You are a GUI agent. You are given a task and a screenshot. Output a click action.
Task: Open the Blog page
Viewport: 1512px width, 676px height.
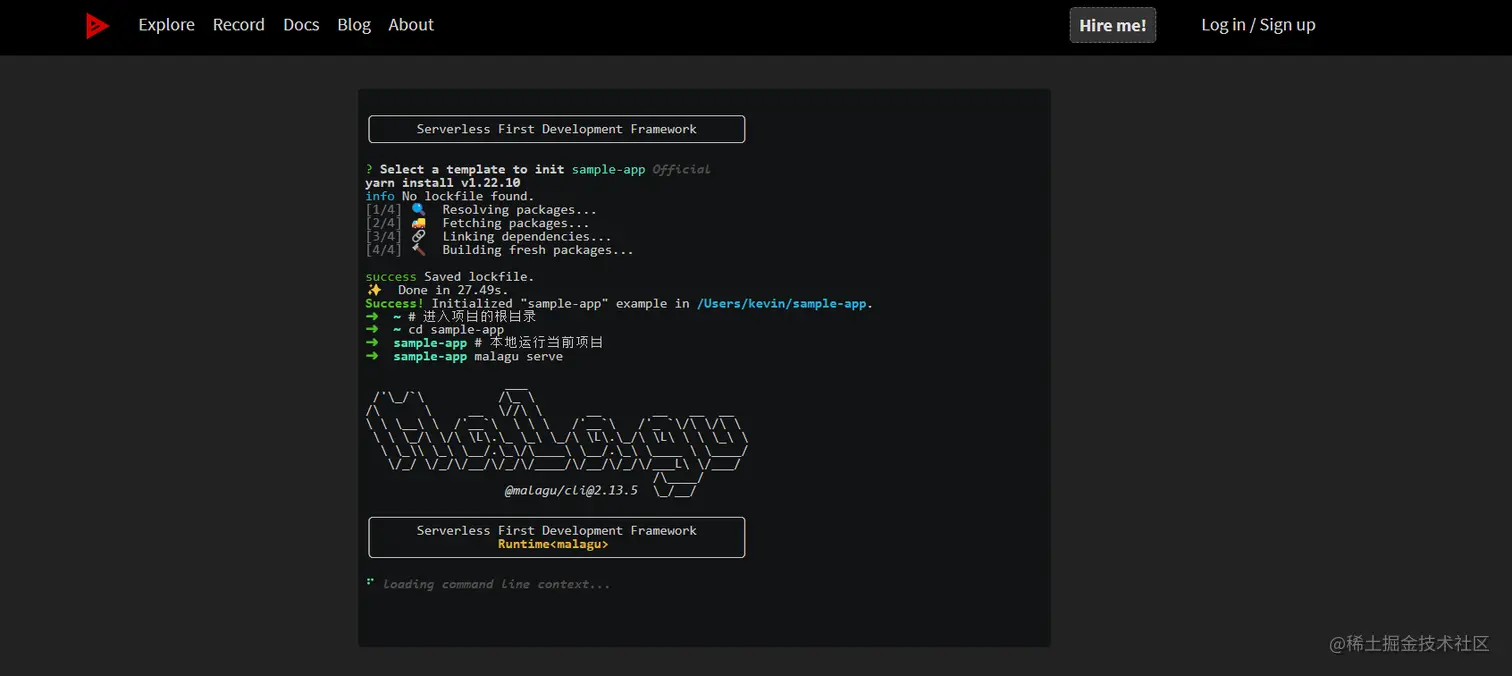click(x=354, y=25)
